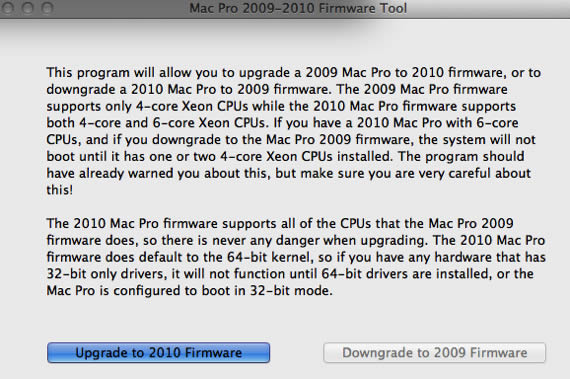570x379 pixels.
Task: Minimize the Firmware Tool window
Action: click(x=27, y=8)
